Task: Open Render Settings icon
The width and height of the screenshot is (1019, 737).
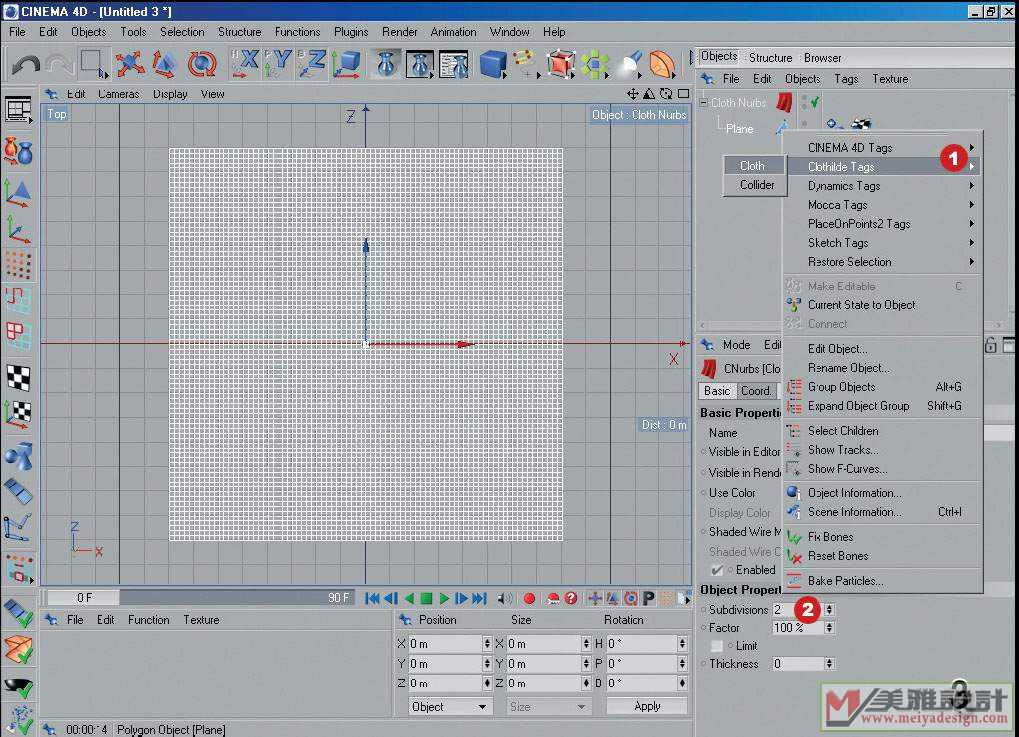Action: (454, 64)
